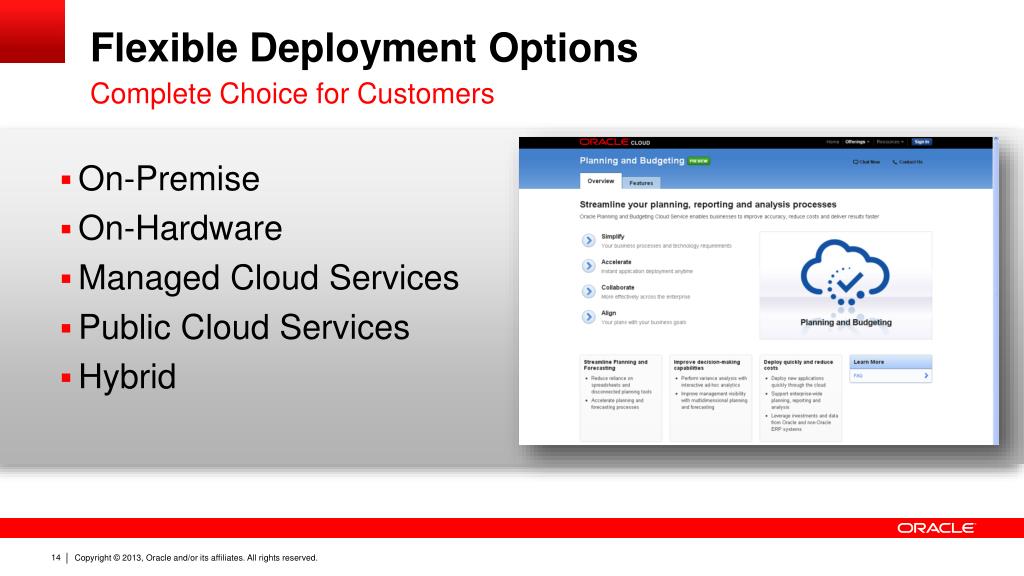Click the 'Managed Cloud Services' bullet

coord(268,278)
